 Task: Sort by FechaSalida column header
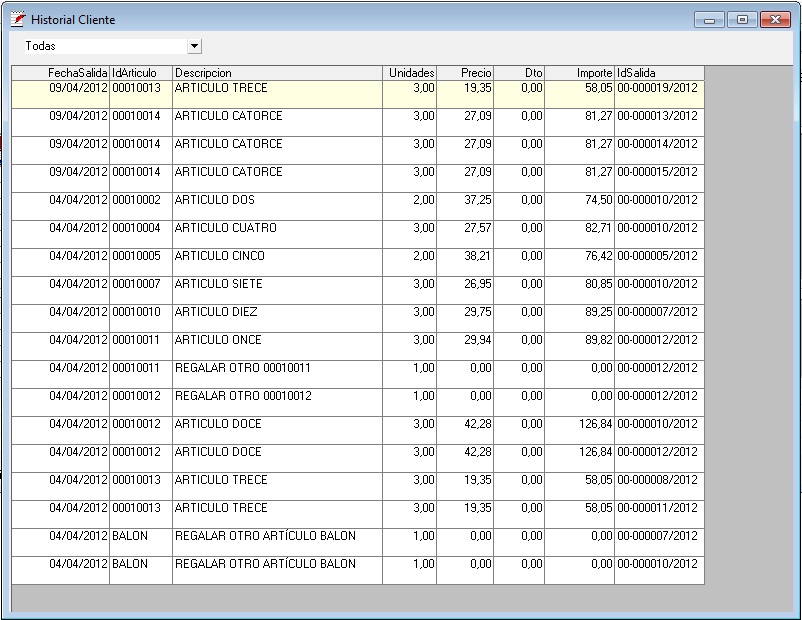tap(60, 73)
